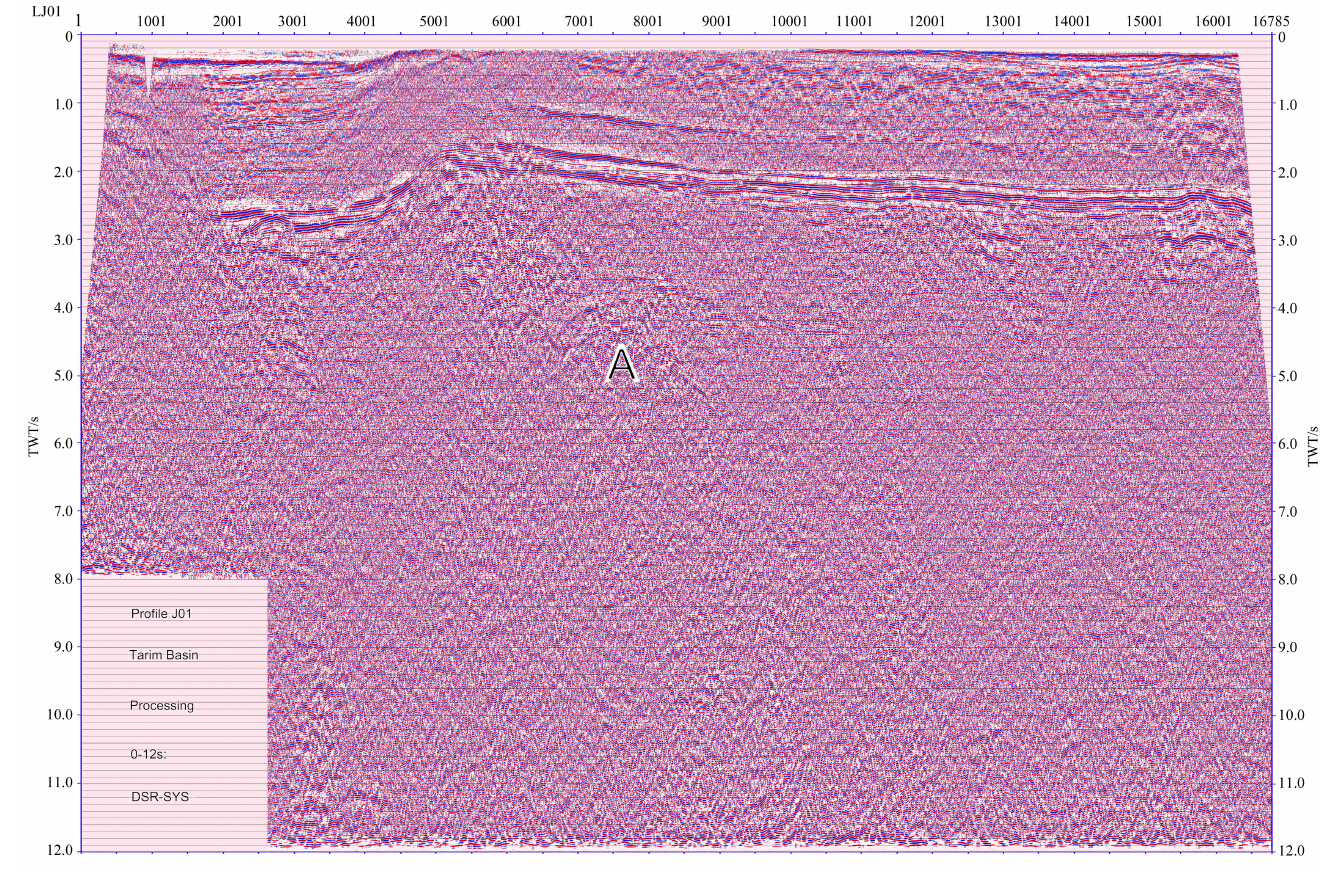Select 6.0 on the left time axis
The width and height of the screenshot is (1321, 871).
(61, 443)
